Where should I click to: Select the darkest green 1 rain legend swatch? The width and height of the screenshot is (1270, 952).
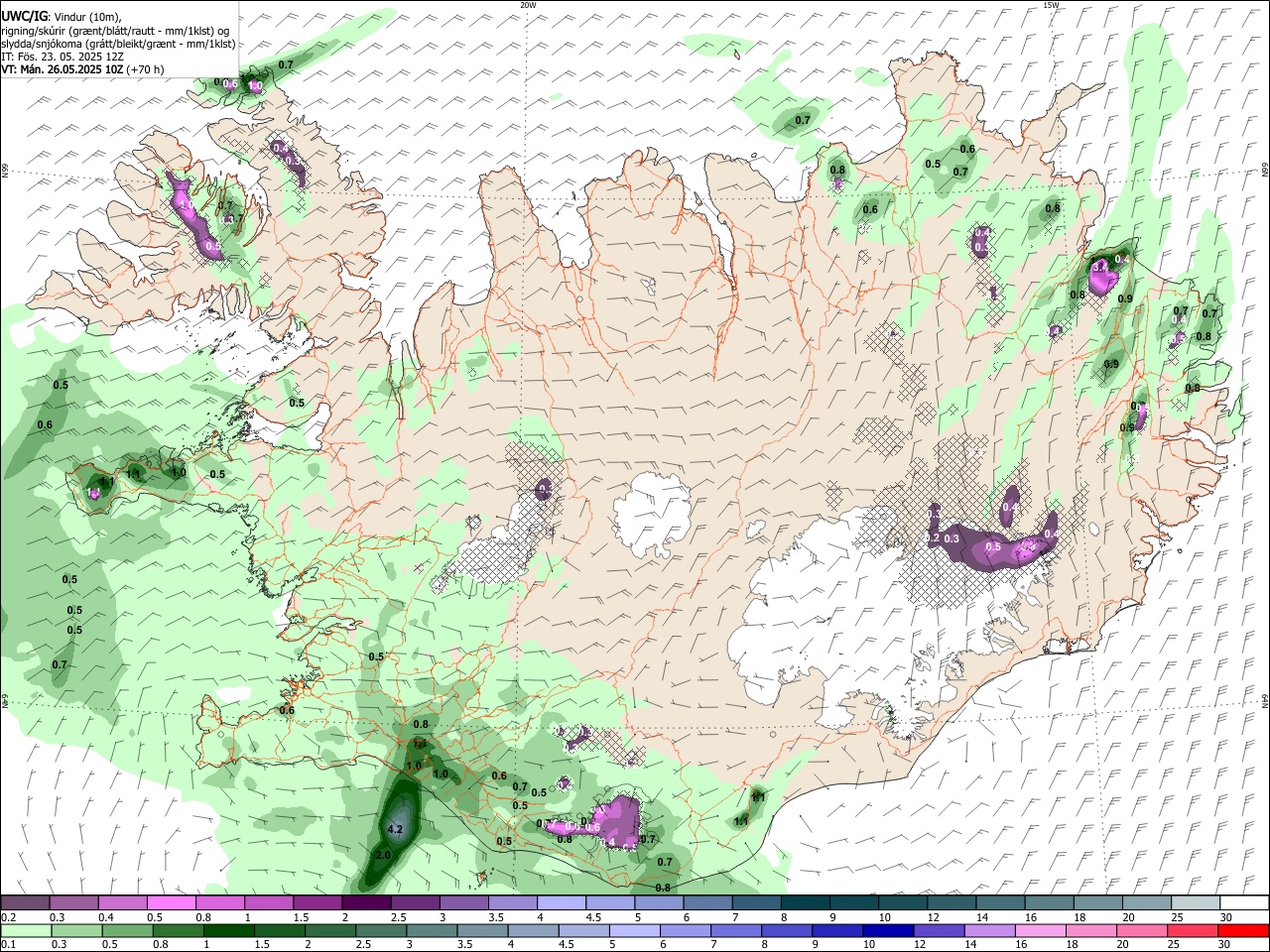click(x=228, y=930)
